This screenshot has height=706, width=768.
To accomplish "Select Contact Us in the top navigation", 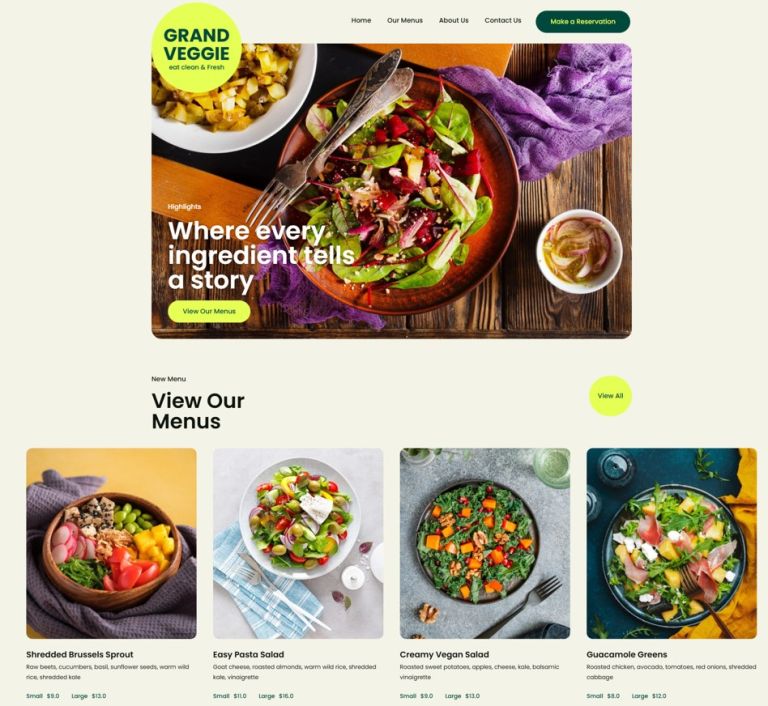I will click(x=503, y=21).
